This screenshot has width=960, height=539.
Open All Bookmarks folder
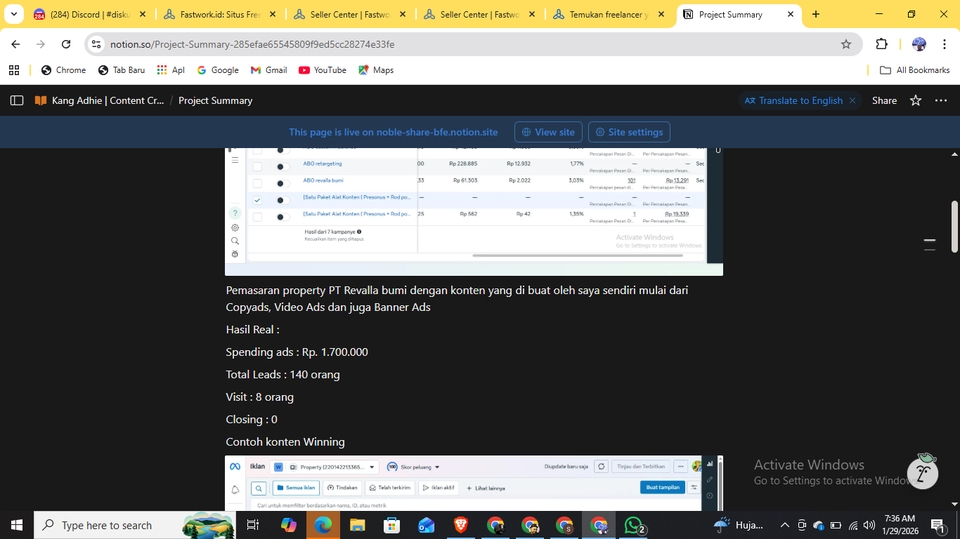point(915,70)
